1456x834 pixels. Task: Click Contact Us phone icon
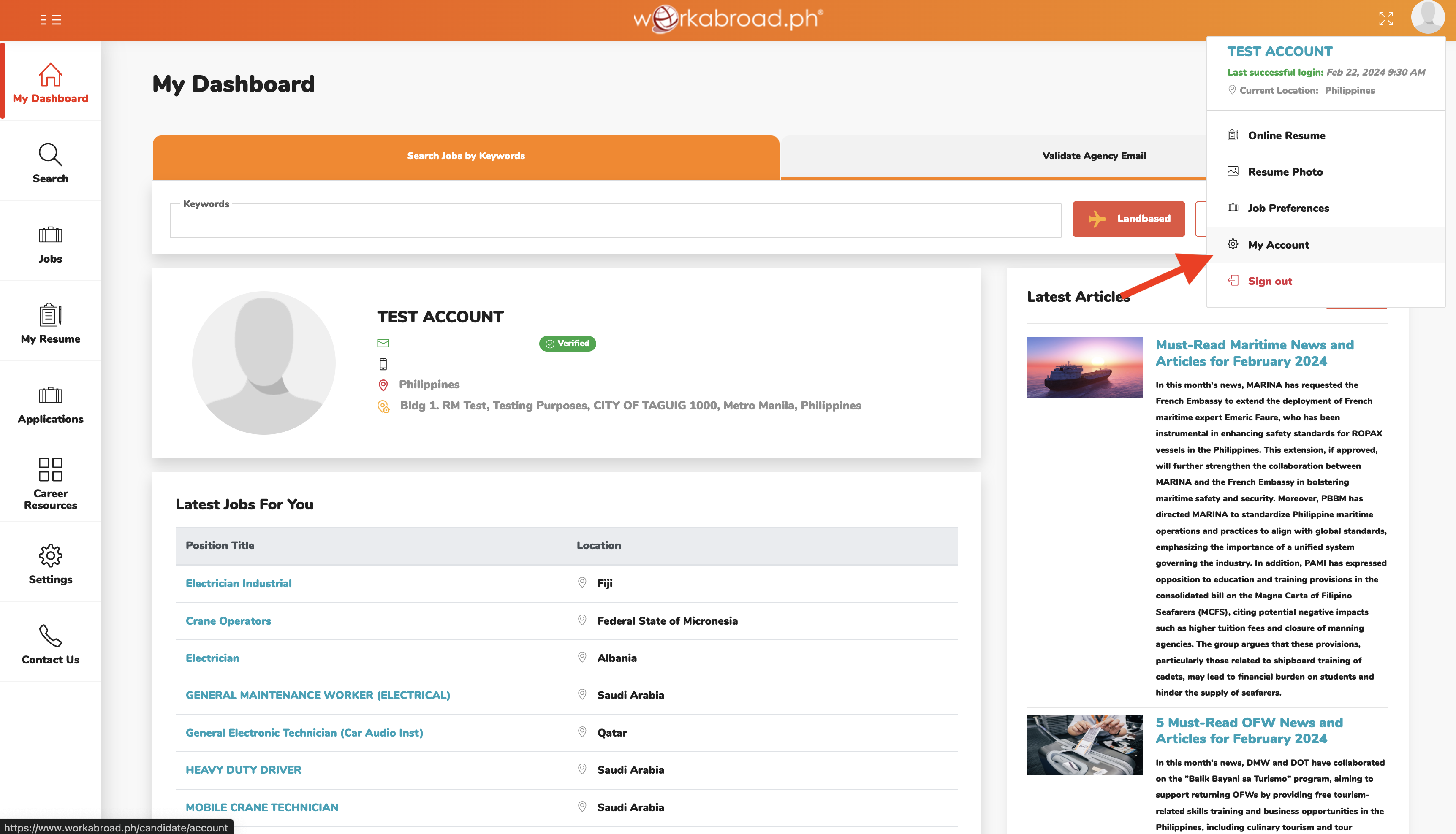(50, 636)
